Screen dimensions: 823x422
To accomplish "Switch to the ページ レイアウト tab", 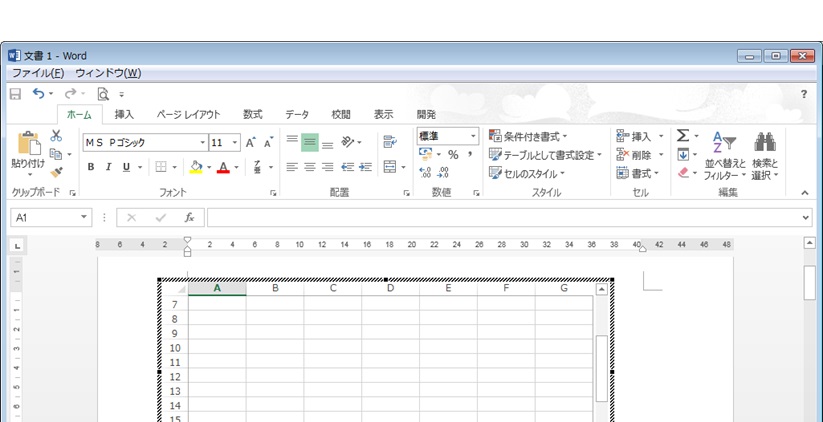I will click(x=188, y=114).
